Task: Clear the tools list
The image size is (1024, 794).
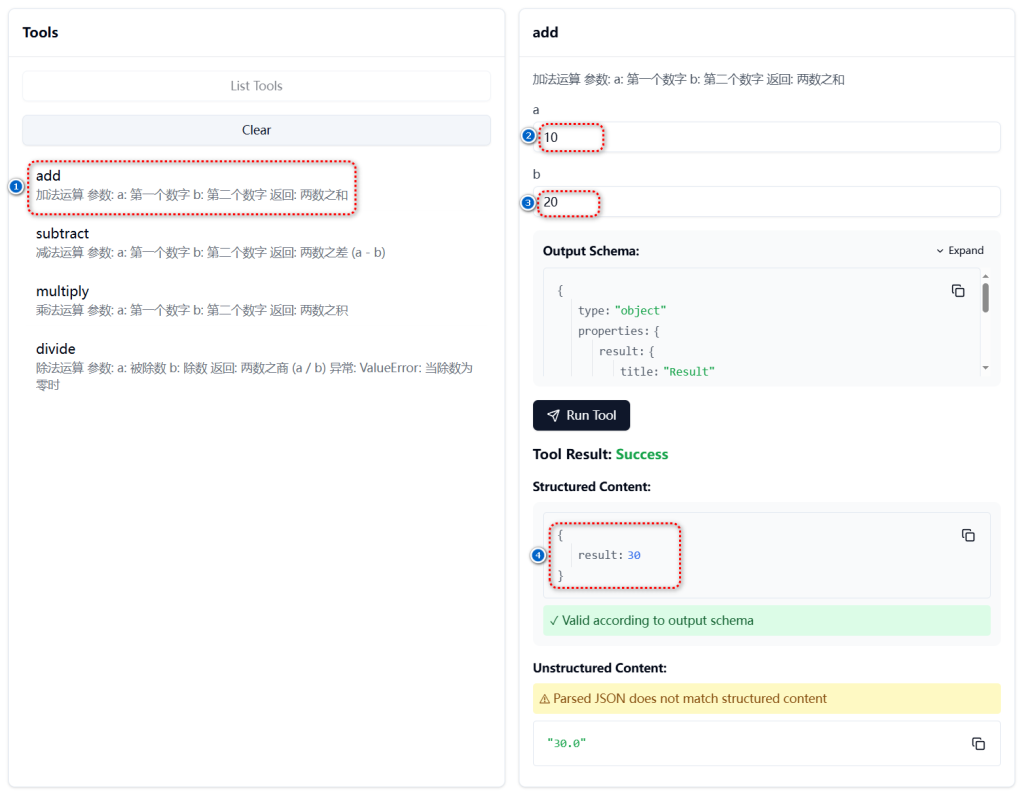Action: (256, 130)
